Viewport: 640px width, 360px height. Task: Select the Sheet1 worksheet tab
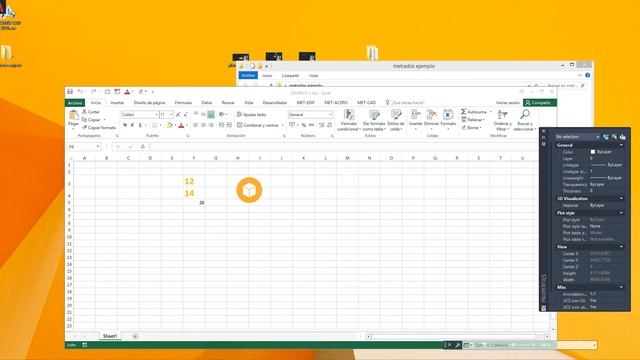[110, 336]
